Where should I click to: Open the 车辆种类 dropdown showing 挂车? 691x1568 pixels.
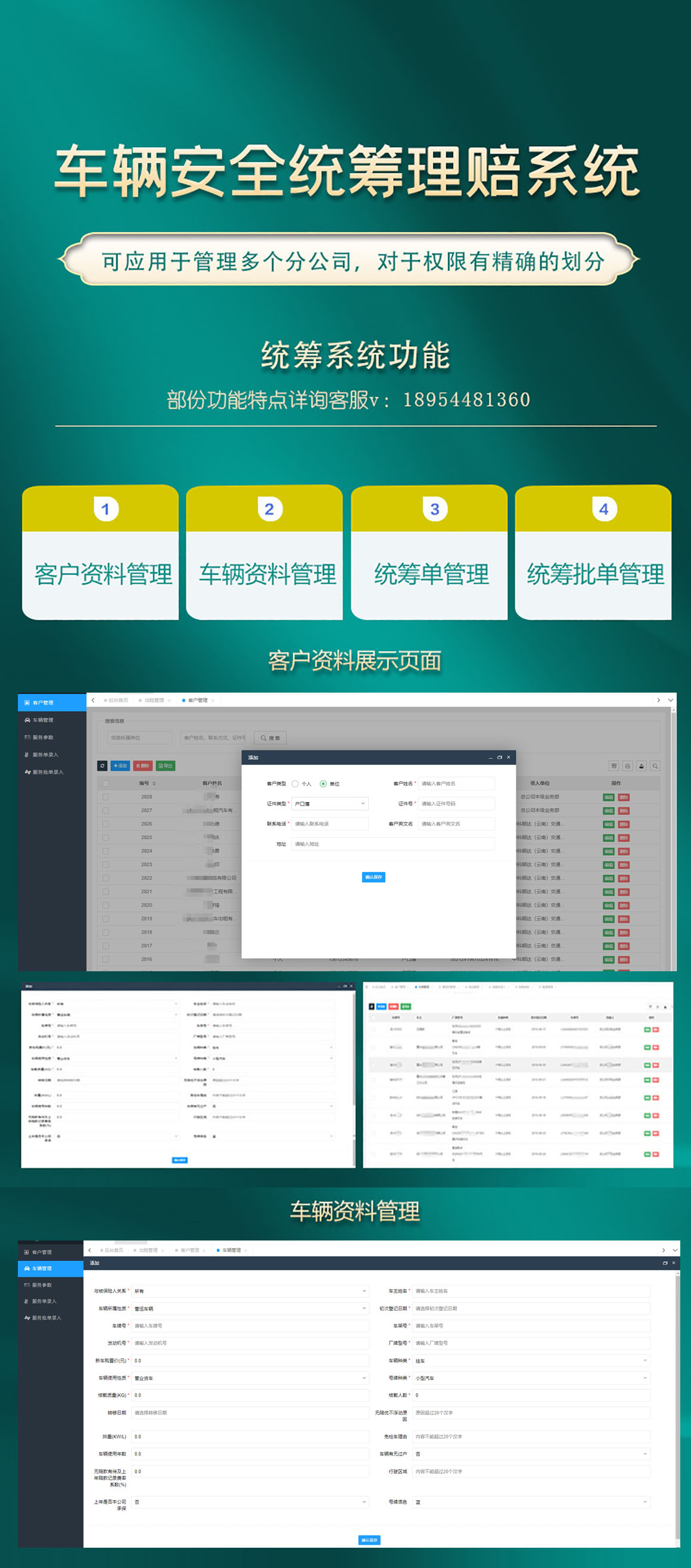(x=530, y=1360)
